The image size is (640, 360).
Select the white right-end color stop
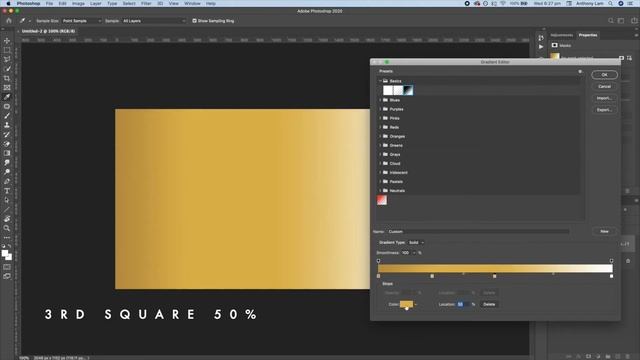tap(611, 276)
